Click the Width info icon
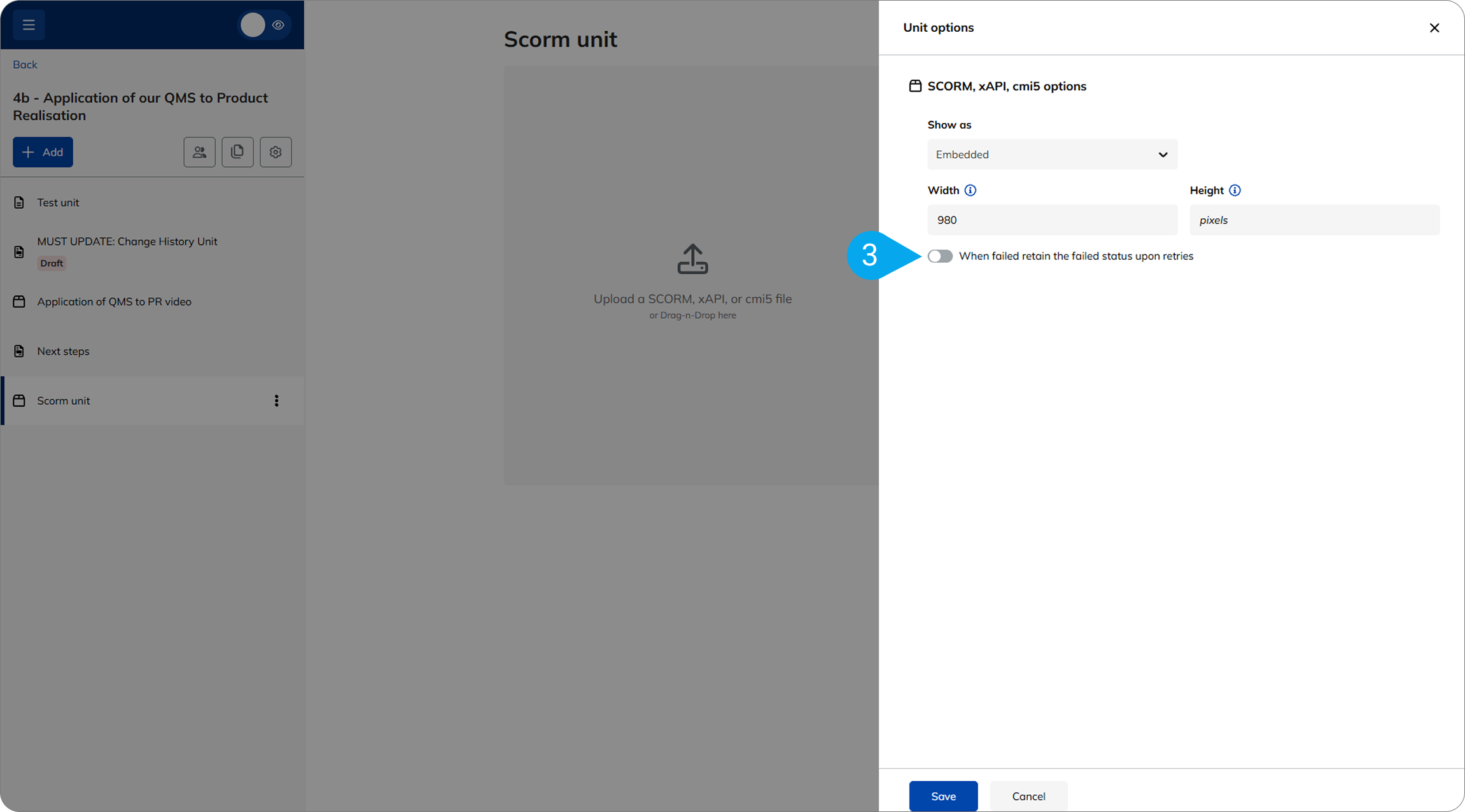Image resolution: width=1465 pixels, height=812 pixels. (970, 190)
